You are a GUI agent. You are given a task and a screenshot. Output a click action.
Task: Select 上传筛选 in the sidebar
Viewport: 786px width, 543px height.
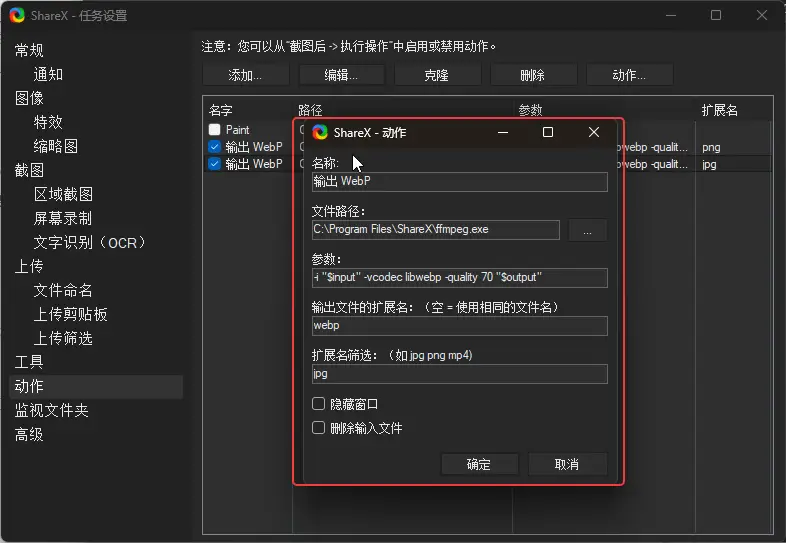(x=63, y=338)
